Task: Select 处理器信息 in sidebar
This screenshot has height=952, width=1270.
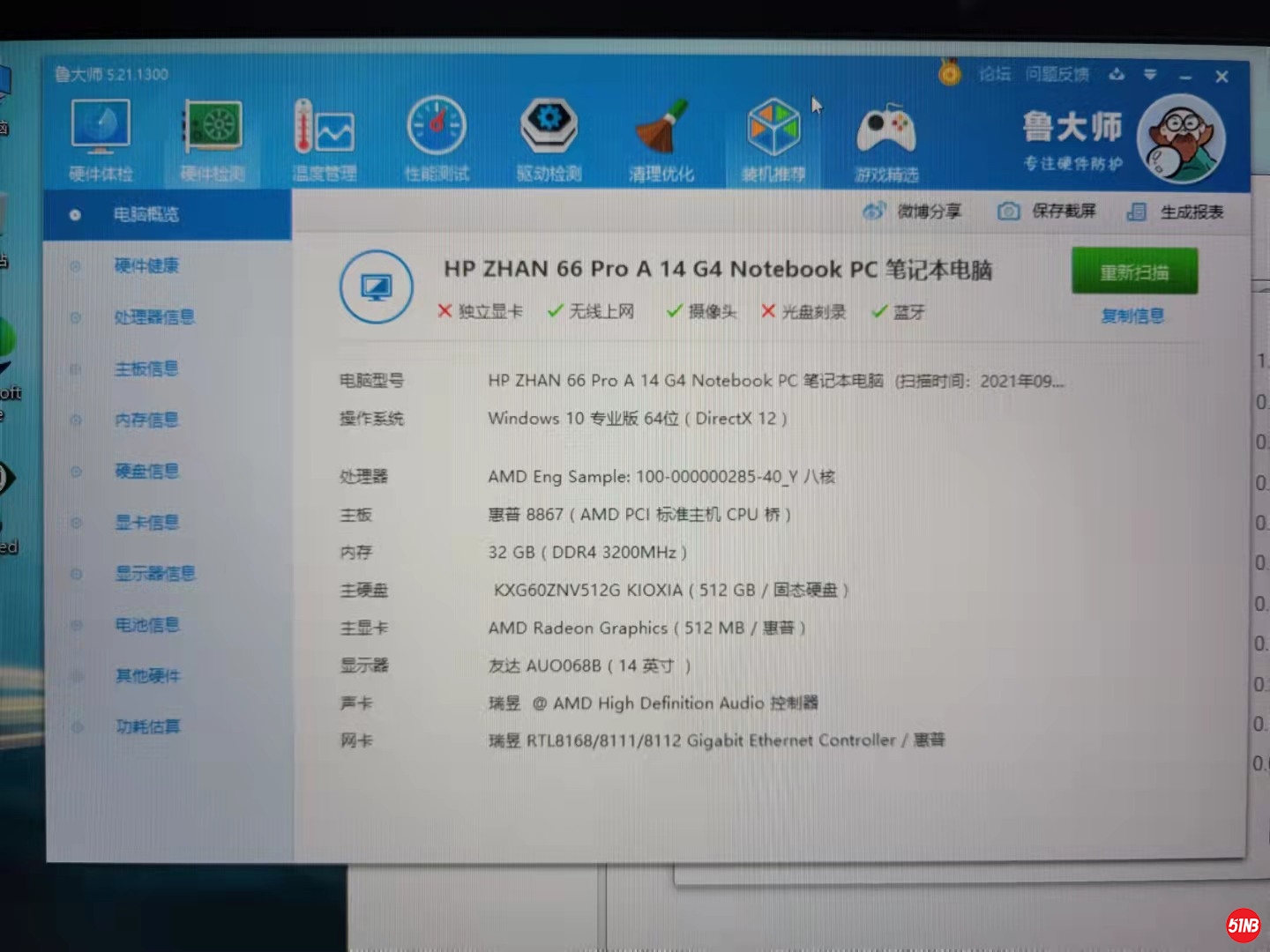Action: (x=154, y=316)
